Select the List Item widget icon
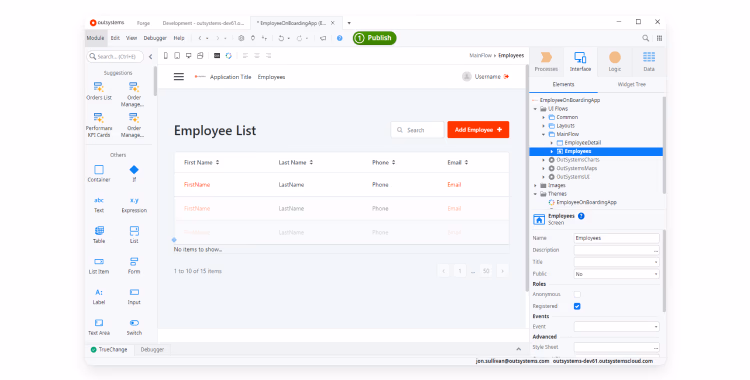This screenshot has width=750, height=380. click(99, 261)
